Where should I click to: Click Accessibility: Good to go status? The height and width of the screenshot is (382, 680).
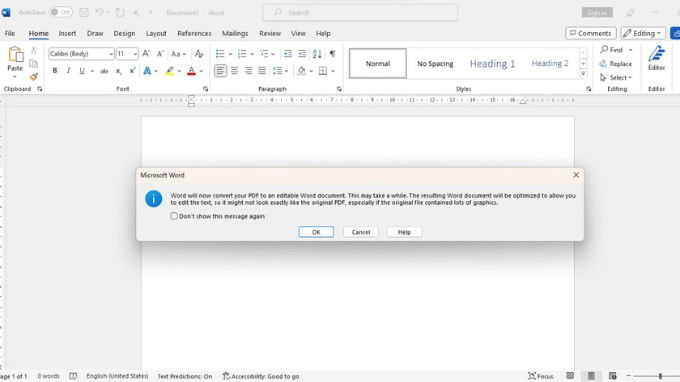(261, 376)
